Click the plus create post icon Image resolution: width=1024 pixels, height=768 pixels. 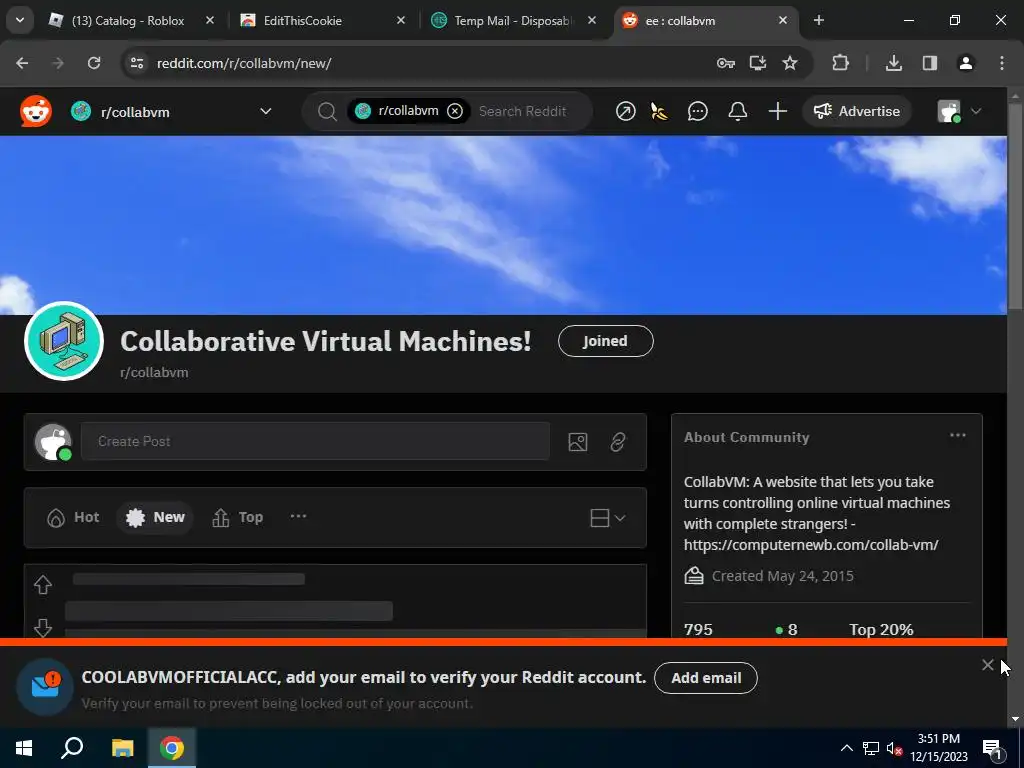[777, 112]
